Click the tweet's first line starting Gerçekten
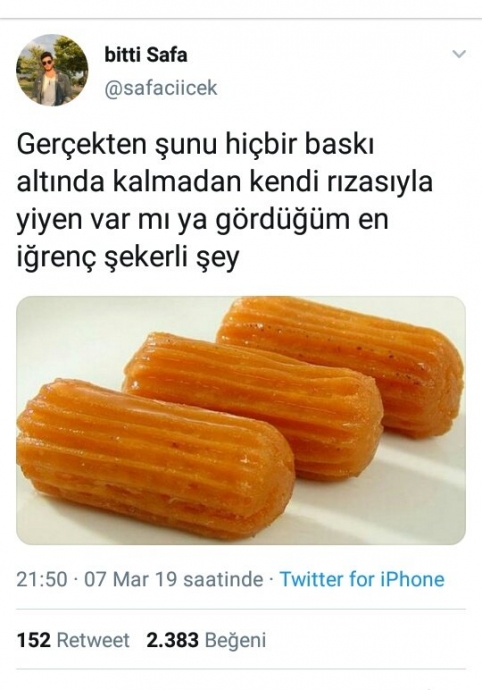482x690 pixels. (195, 146)
